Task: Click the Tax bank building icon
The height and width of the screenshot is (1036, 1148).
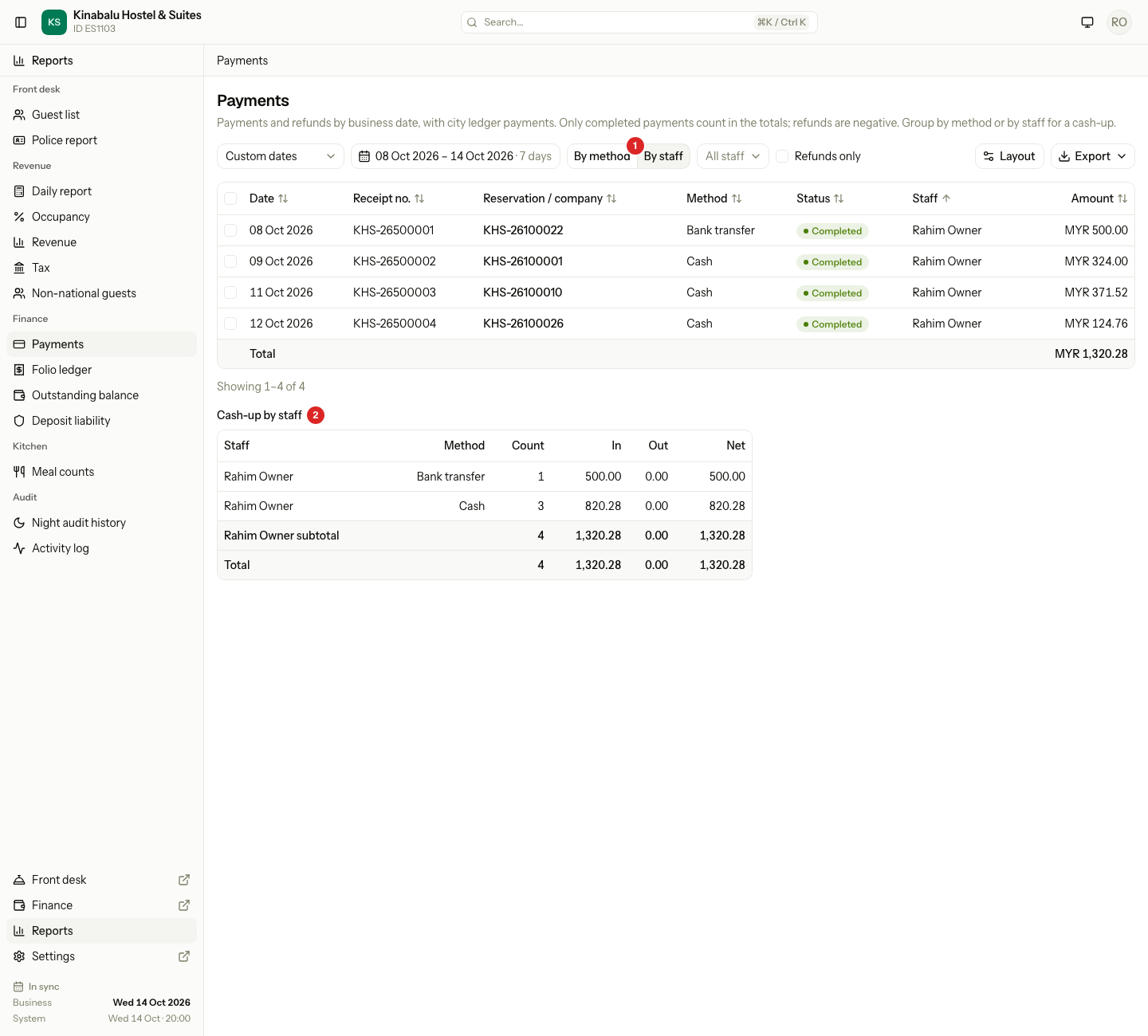Action: (19, 268)
